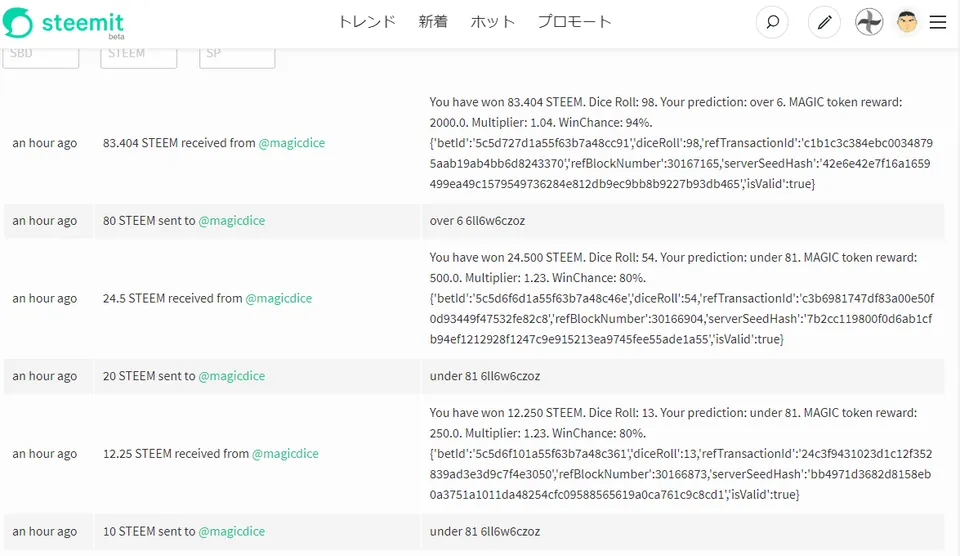Select the SP filter box
This screenshot has height=556, width=960.
click(238, 58)
